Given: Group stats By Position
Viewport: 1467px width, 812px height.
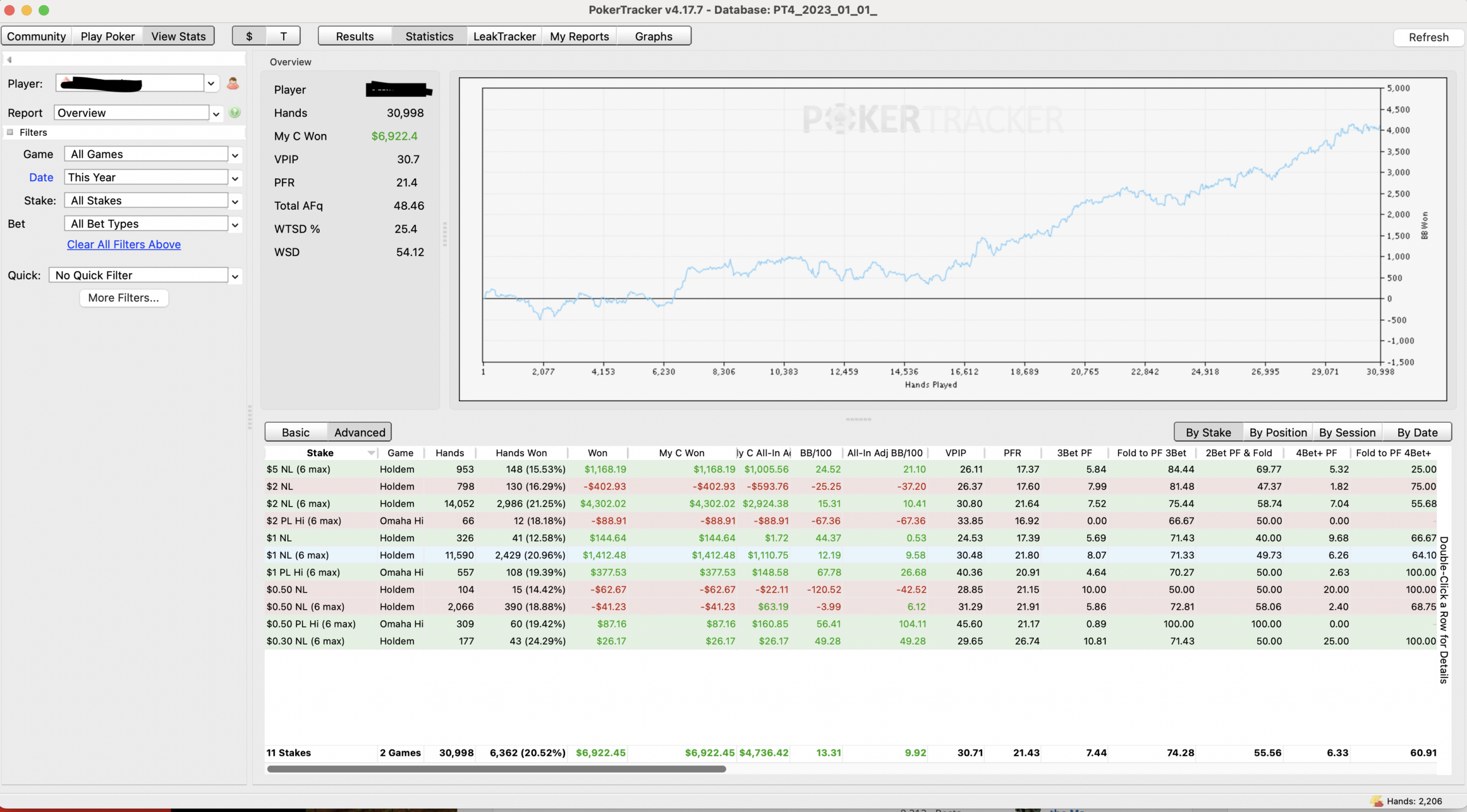Looking at the screenshot, I should tap(1278, 432).
